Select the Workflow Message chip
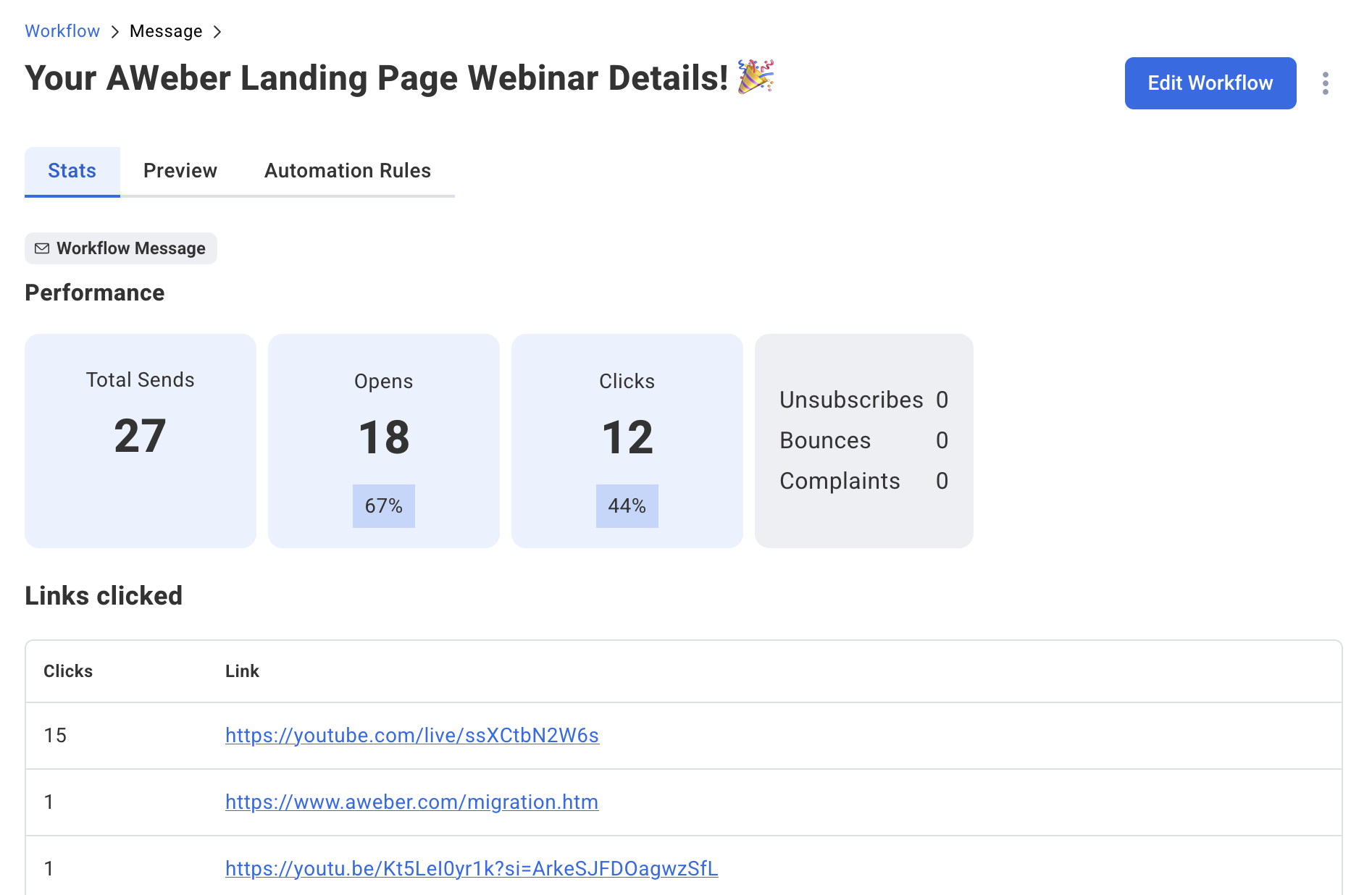 click(x=120, y=248)
